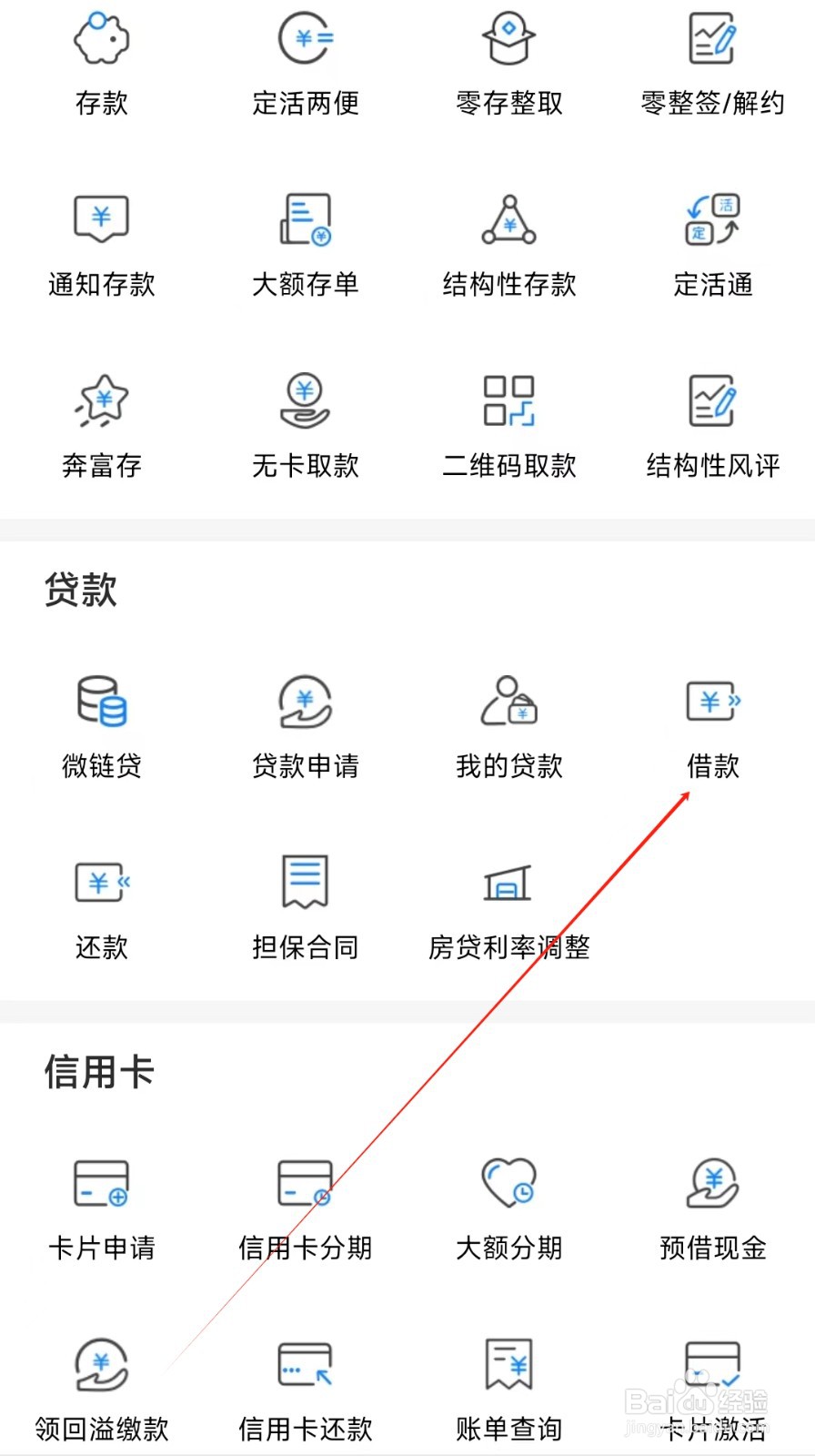
Task: Tap the 定活两便 icon
Action: (x=306, y=38)
